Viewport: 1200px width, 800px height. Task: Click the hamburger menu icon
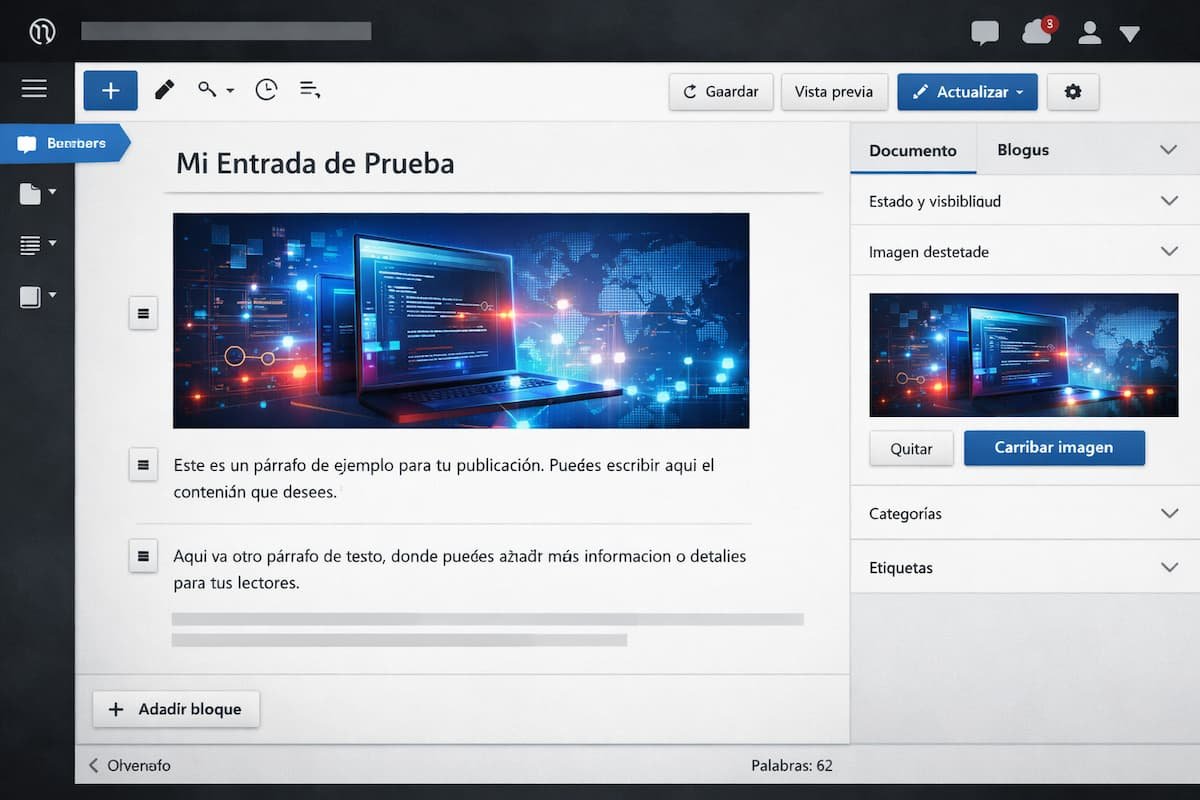click(x=35, y=89)
